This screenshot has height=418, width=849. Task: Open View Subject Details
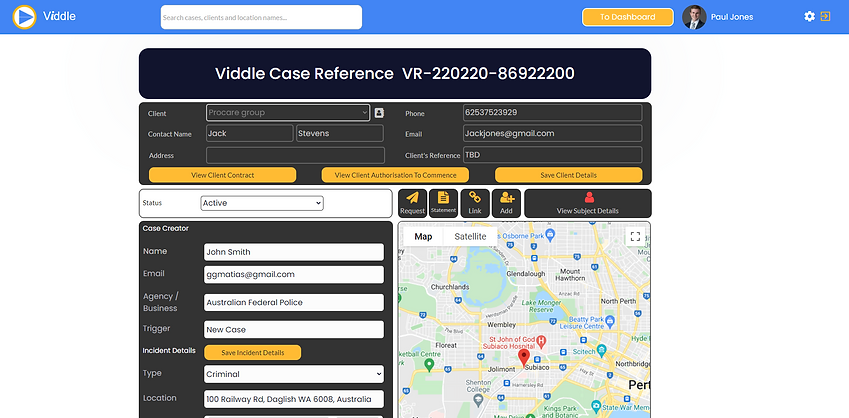[587, 203]
